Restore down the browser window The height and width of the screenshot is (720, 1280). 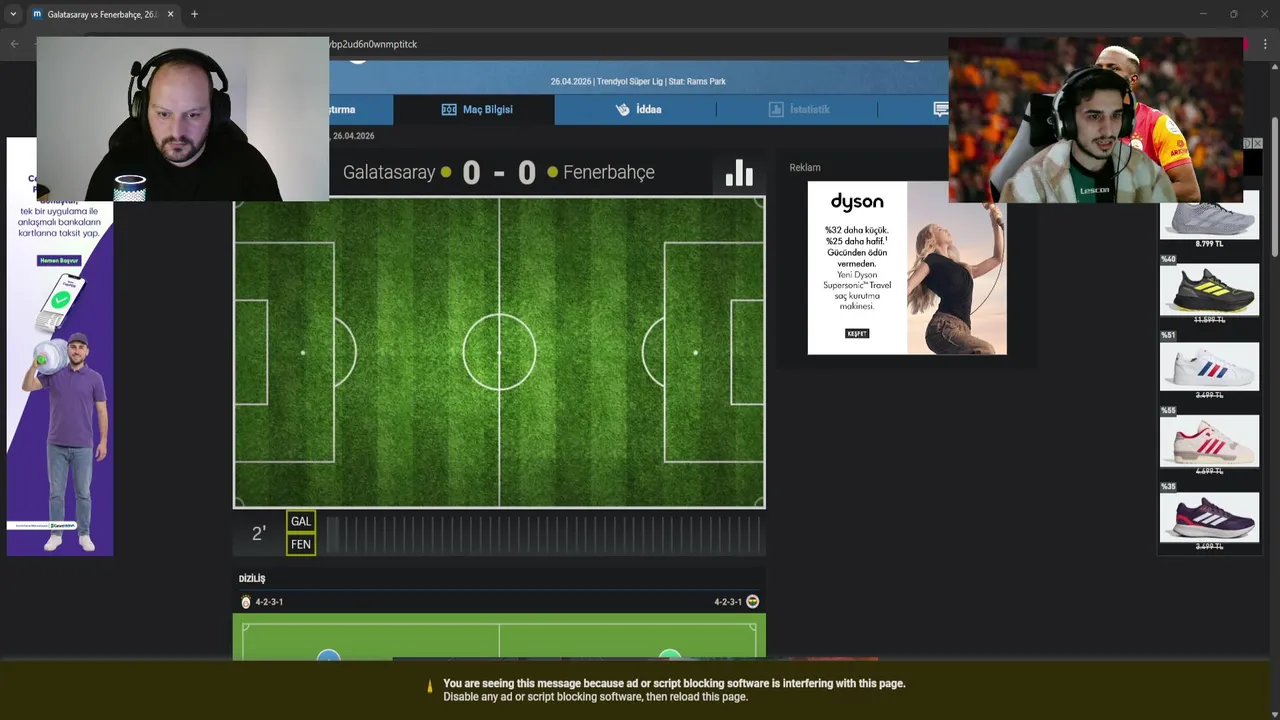coord(1233,14)
